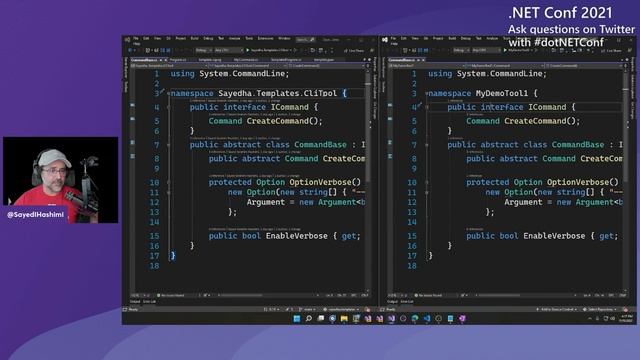Open Any CPU platform dropdown in right window
Image resolution: width=640 pixels, height=360 pixels.
486,50
